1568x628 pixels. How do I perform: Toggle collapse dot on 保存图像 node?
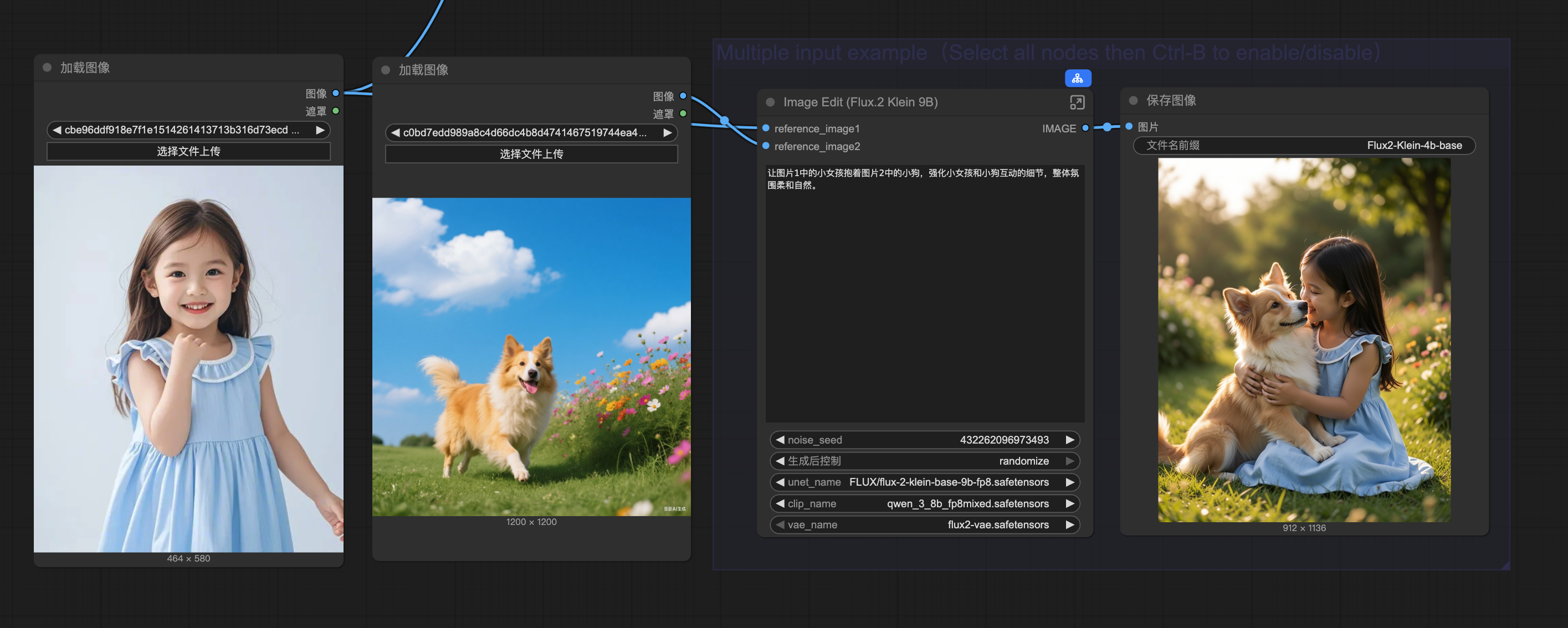(1133, 100)
